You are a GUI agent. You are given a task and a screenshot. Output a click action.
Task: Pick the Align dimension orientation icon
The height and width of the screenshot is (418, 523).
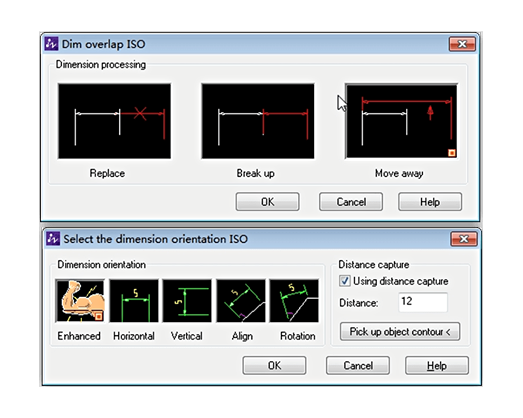[x=241, y=301]
